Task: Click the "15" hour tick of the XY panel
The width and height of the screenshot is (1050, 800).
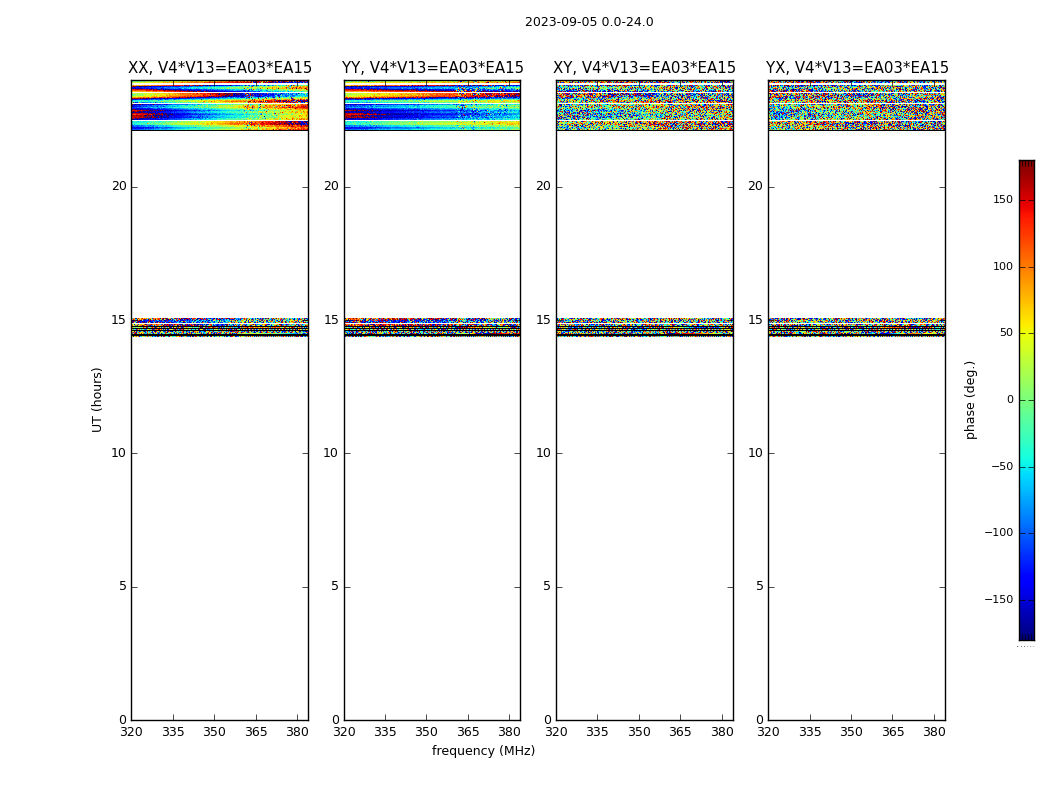Action: 543,320
